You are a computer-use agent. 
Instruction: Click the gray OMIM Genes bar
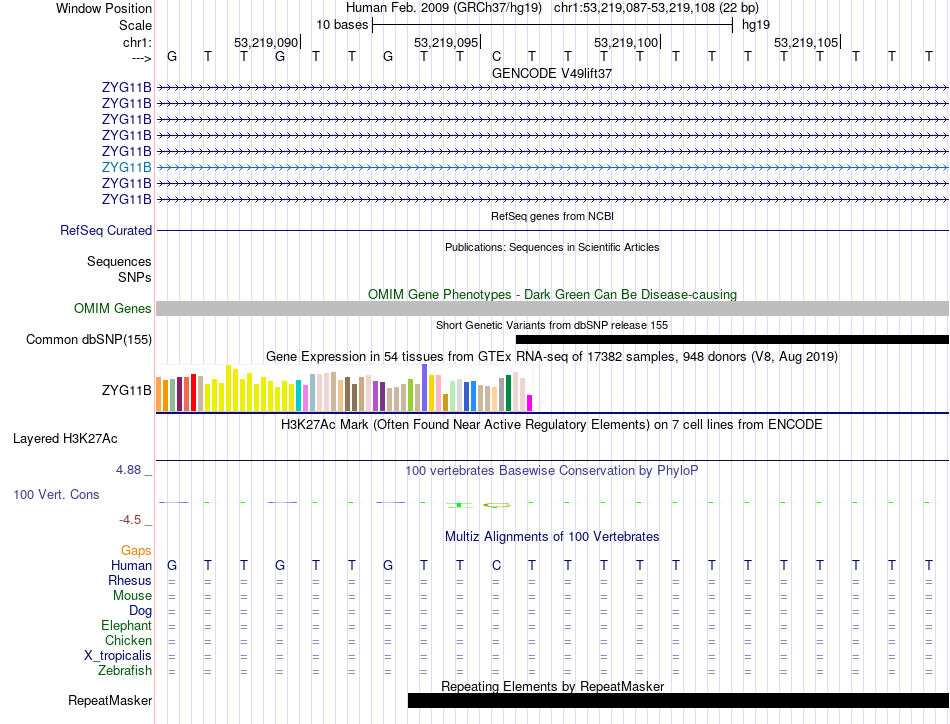(x=552, y=309)
